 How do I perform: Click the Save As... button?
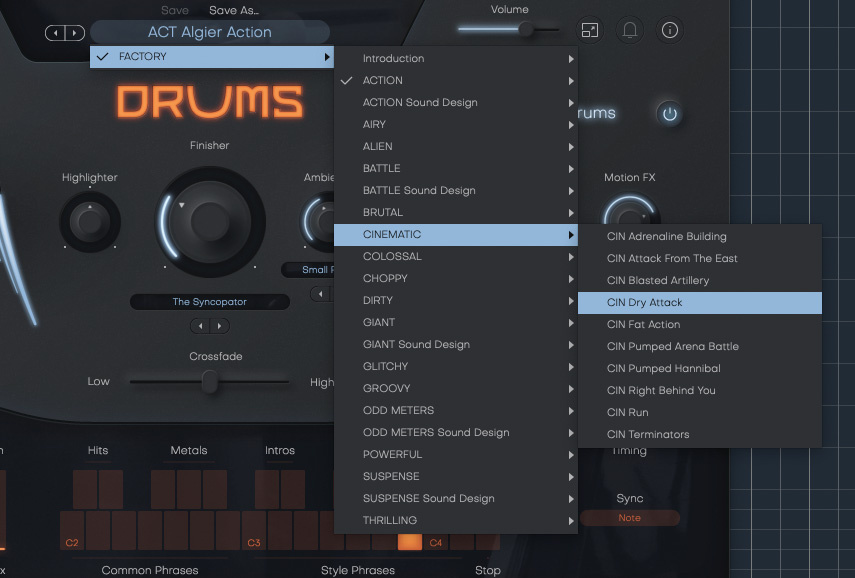[232, 9]
